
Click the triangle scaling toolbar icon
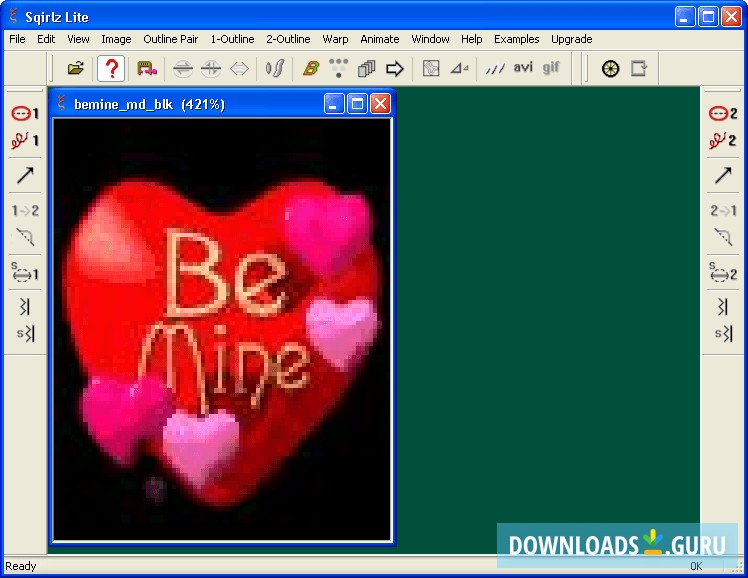click(459, 69)
